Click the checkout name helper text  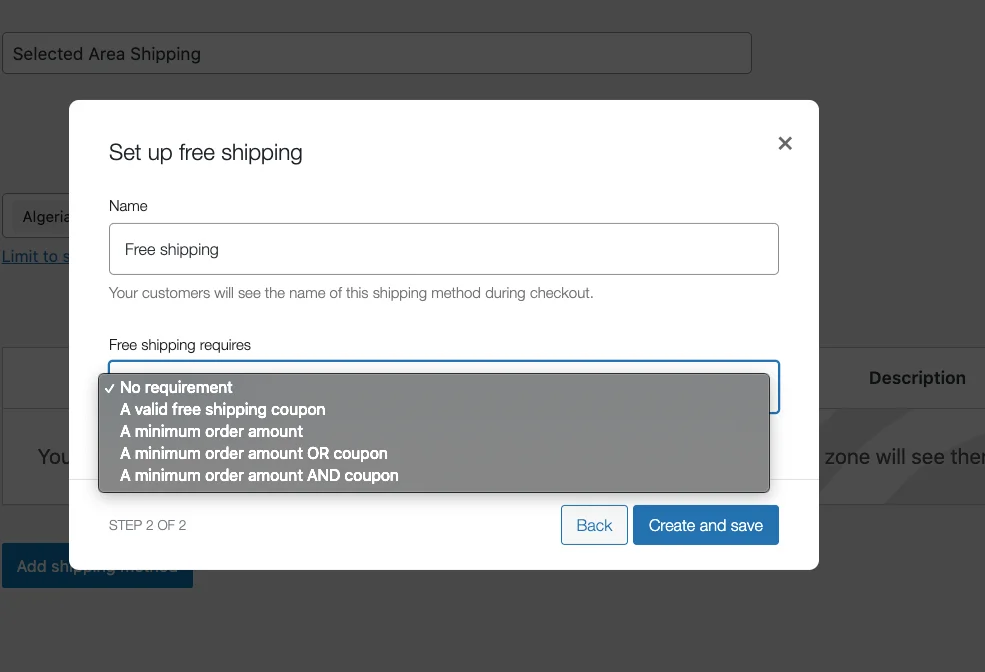tap(350, 294)
